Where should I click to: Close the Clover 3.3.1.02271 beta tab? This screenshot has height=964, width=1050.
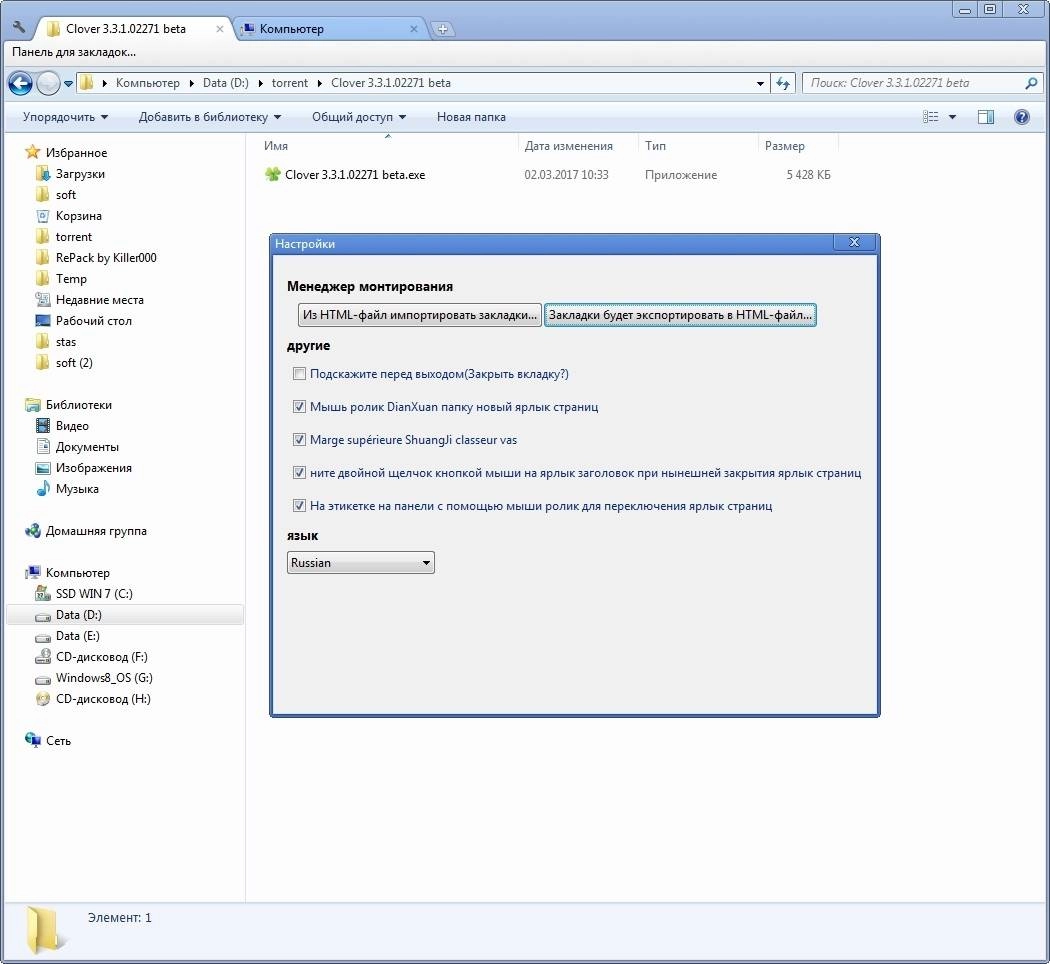[219, 29]
